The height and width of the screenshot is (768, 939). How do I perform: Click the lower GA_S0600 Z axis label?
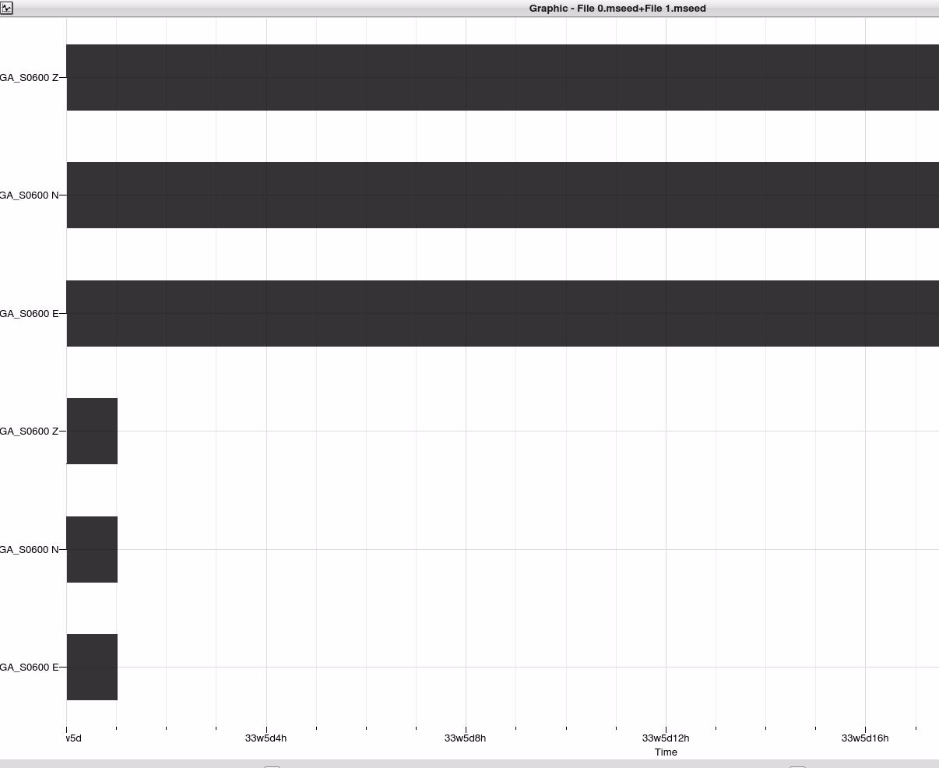(29, 431)
